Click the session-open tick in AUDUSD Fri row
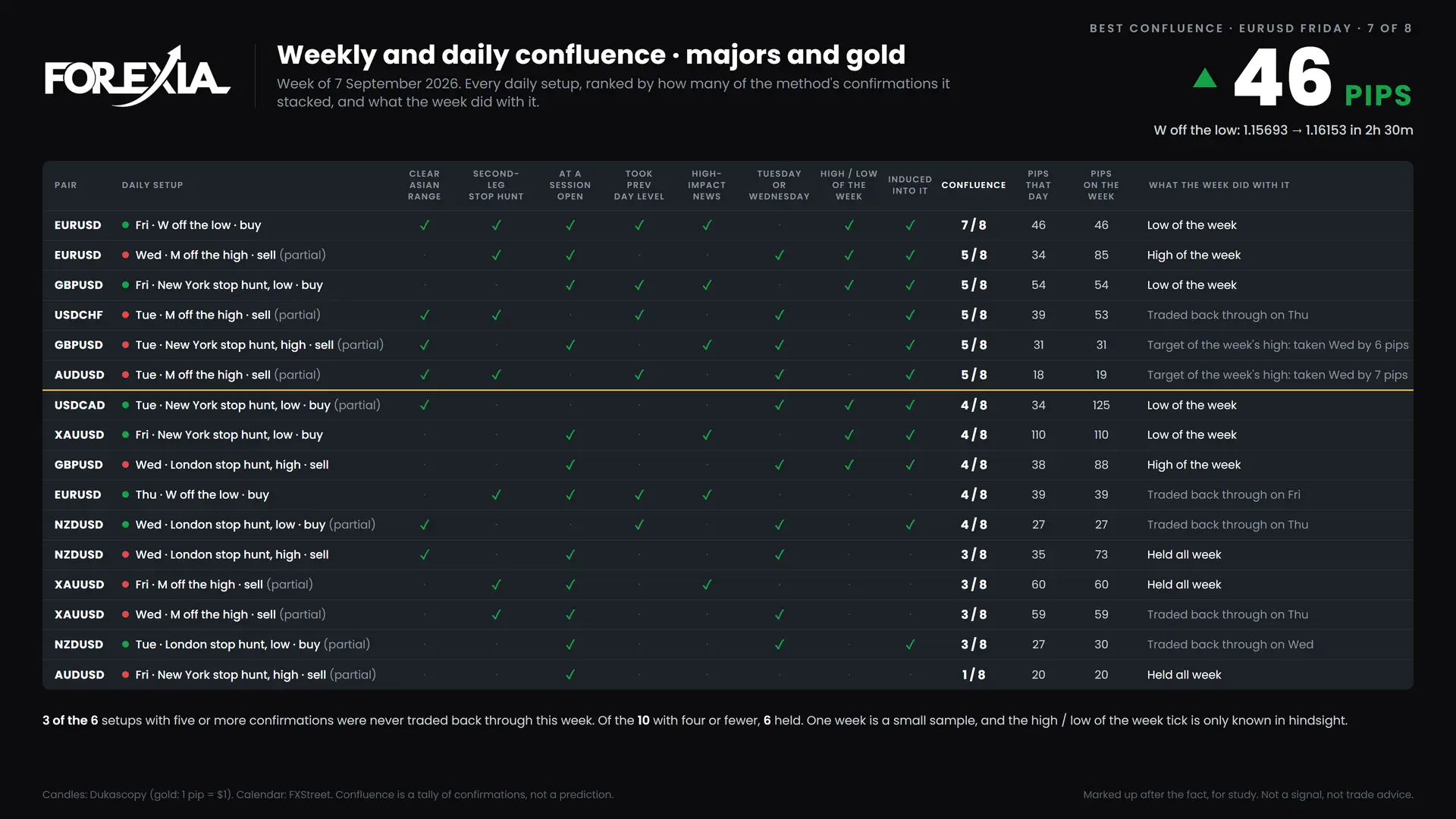1456x819 pixels. [x=570, y=674]
